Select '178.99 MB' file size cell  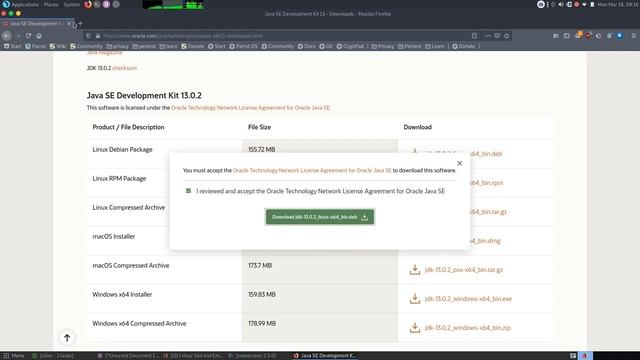[x=262, y=323]
